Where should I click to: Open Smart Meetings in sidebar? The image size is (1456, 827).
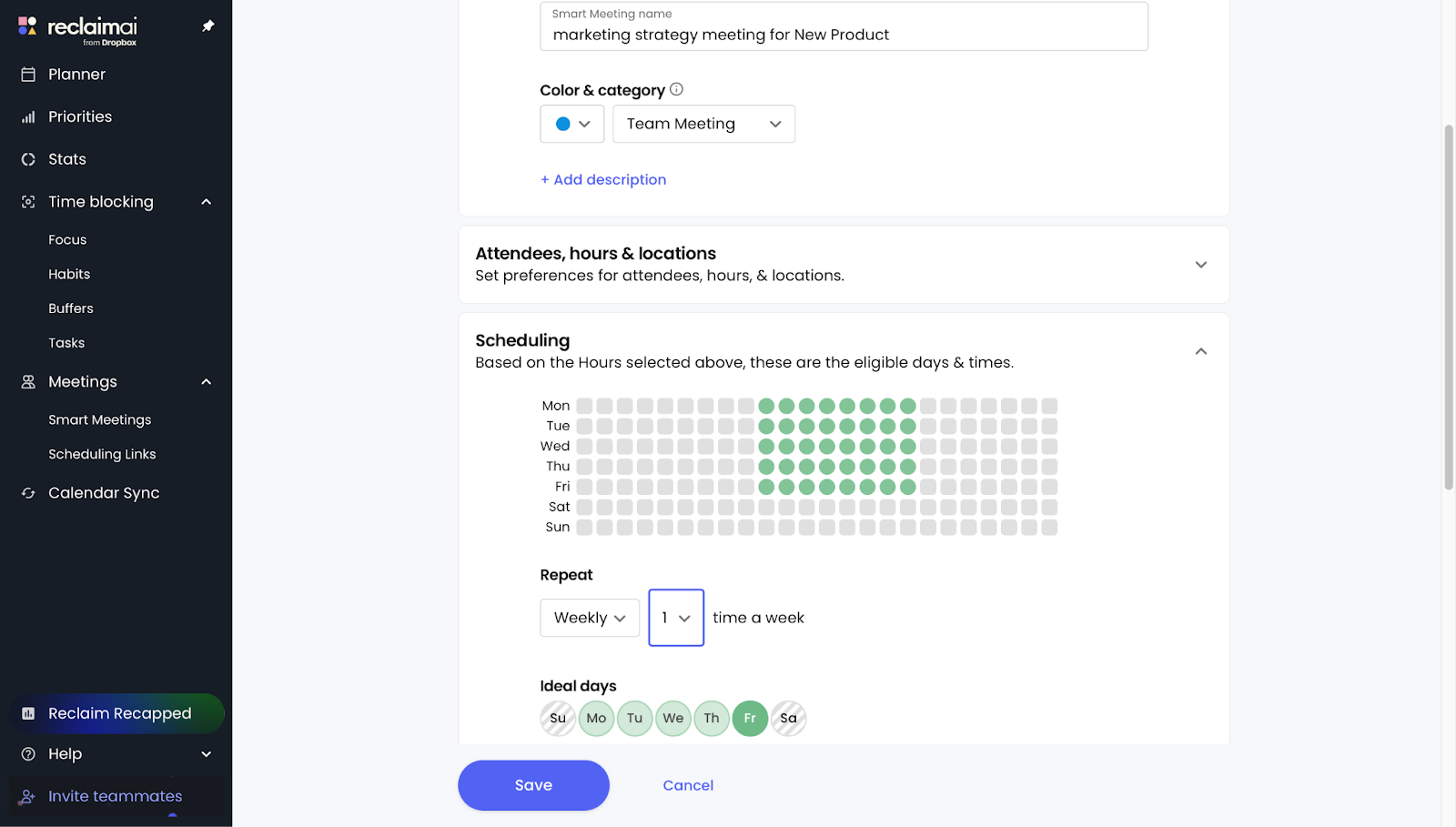[x=100, y=420]
